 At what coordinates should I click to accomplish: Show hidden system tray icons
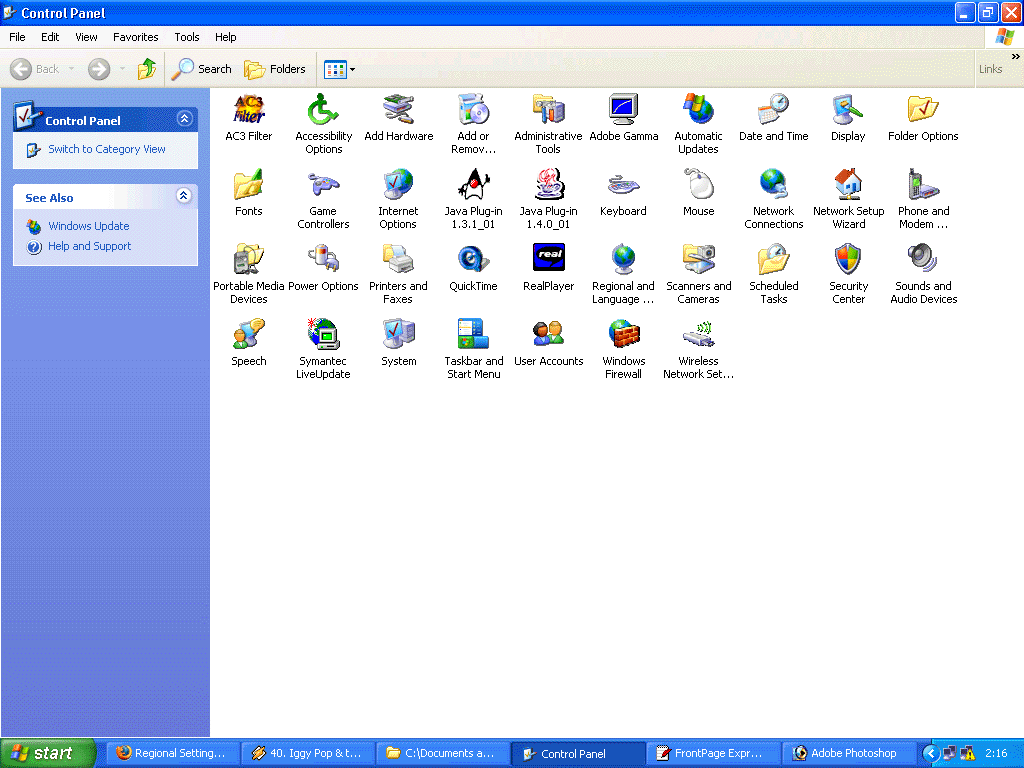(x=931, y=754)
